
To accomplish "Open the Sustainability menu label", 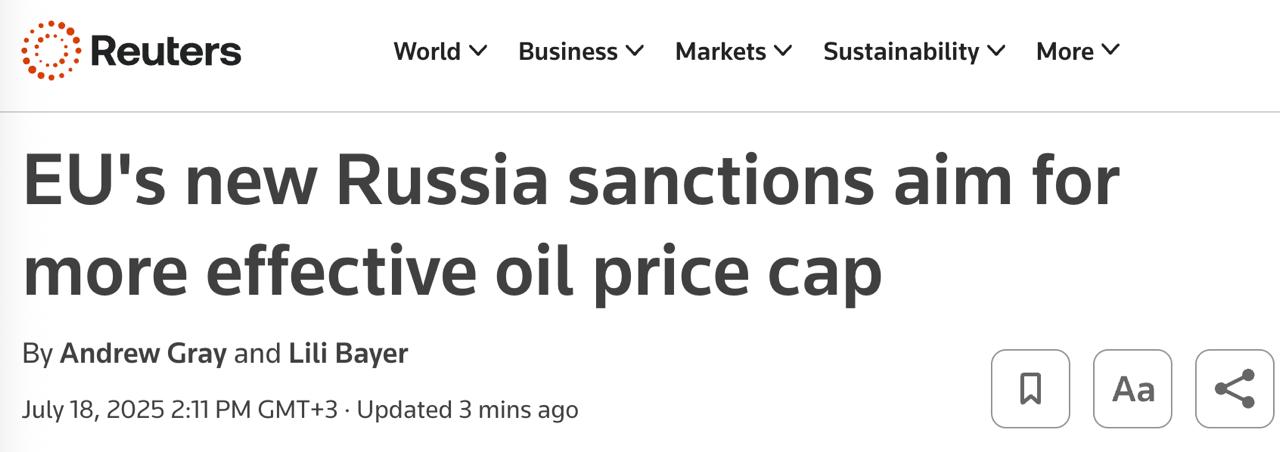I will tap(900, 51).
